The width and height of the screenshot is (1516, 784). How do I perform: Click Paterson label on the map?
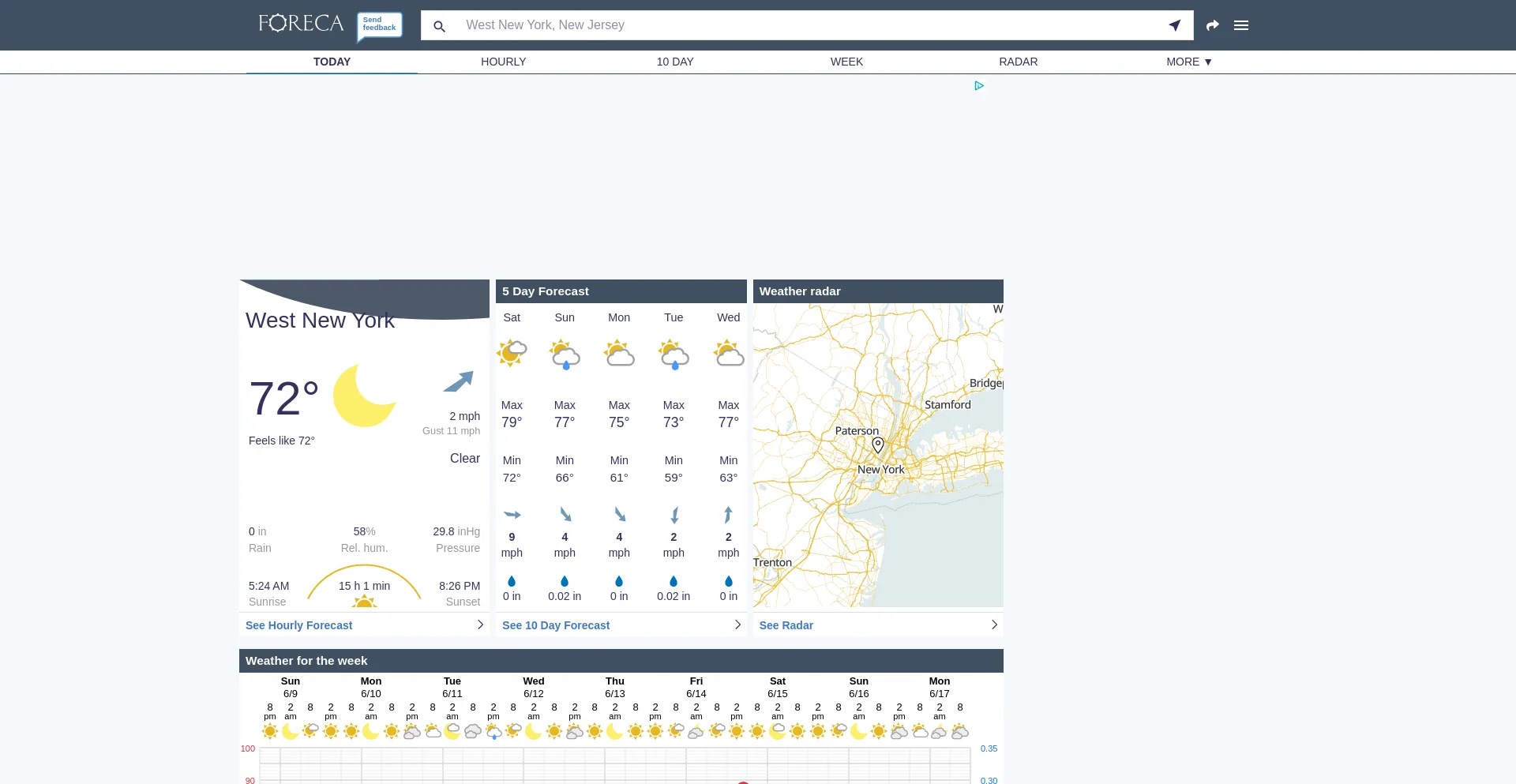tap(857, 431)
